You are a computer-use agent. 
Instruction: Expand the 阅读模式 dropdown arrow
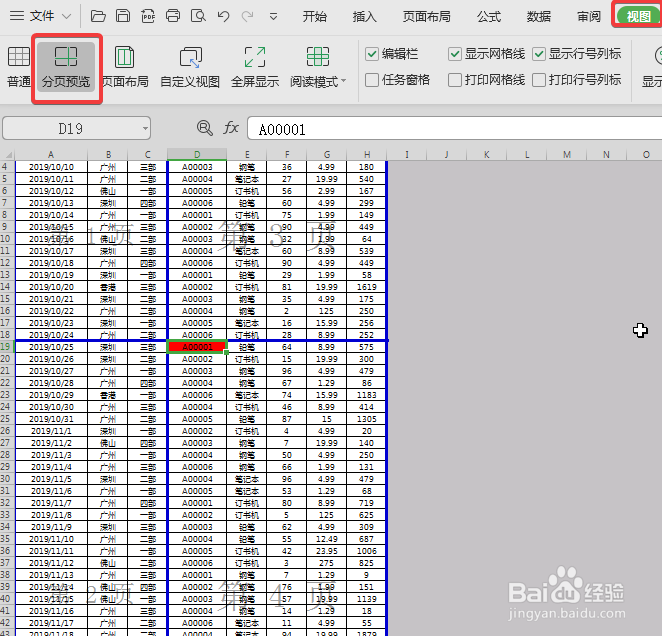point(343,81)
